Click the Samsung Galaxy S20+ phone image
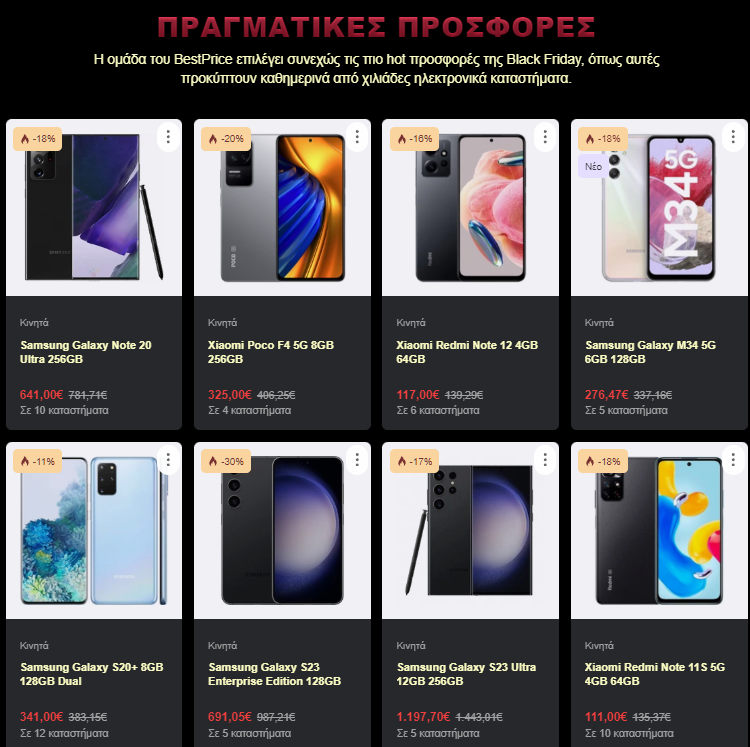The height and width of the screenshot is (747, 750). 94,530
